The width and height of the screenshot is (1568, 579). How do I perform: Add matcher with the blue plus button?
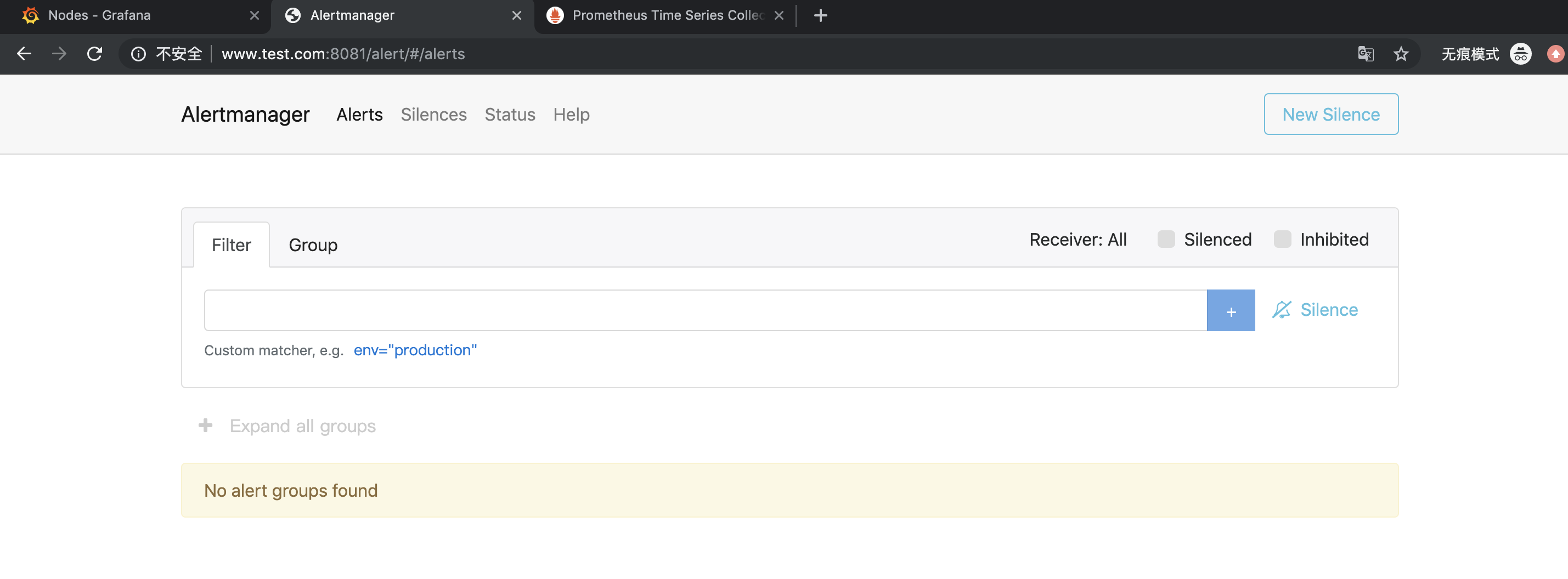point(1230,310)
